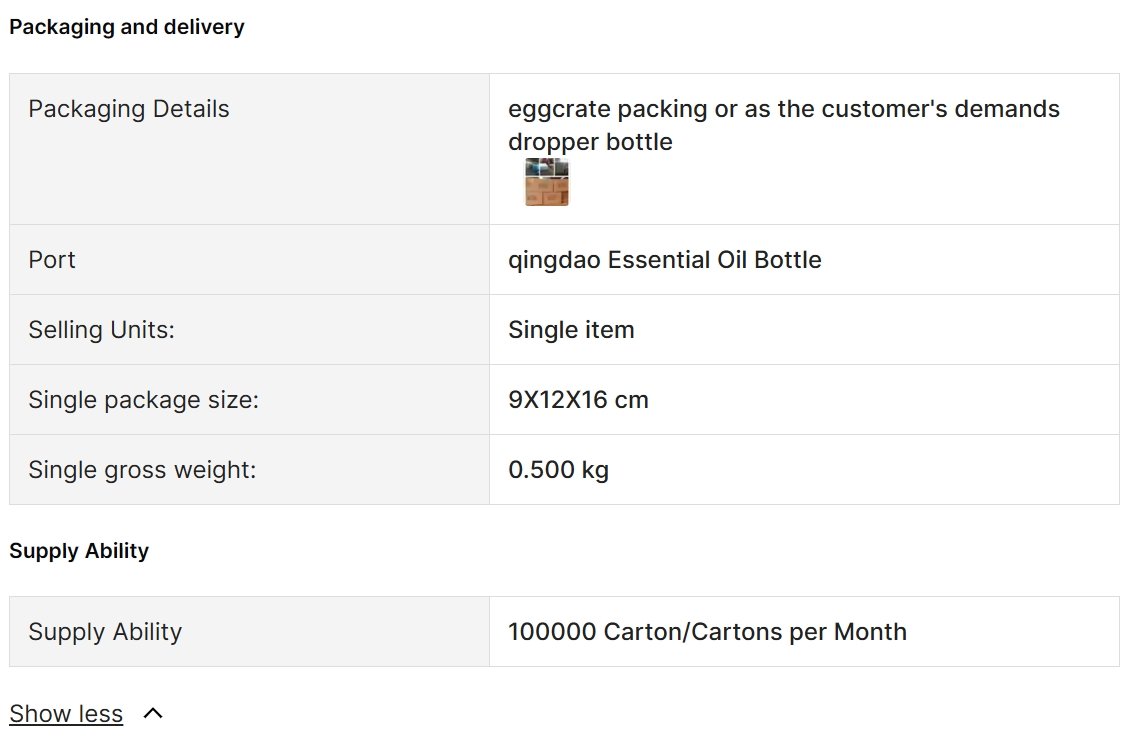Click the eggcrate packing description text

[784, 109]
